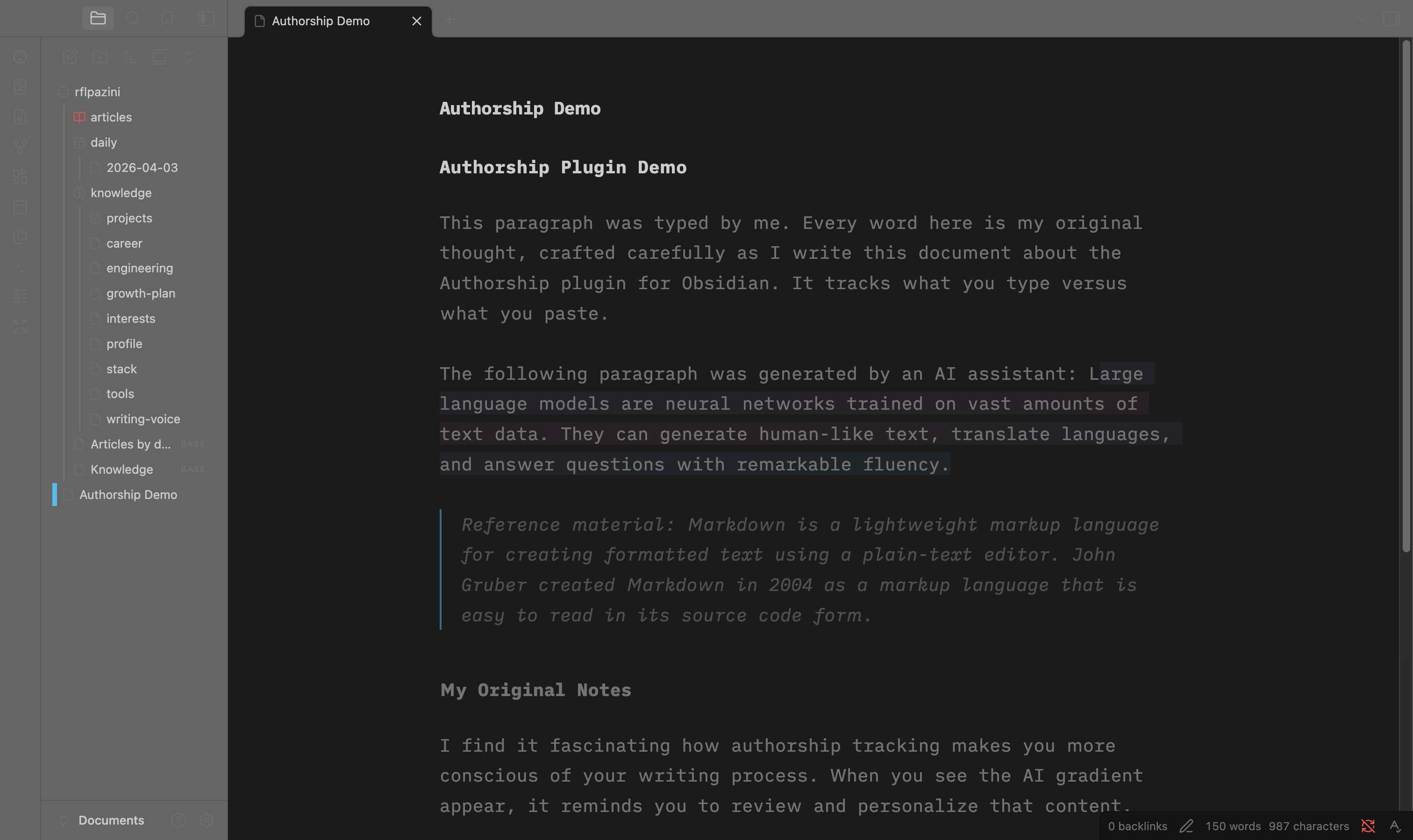Create a new folder in explorer

coord(100,57)
